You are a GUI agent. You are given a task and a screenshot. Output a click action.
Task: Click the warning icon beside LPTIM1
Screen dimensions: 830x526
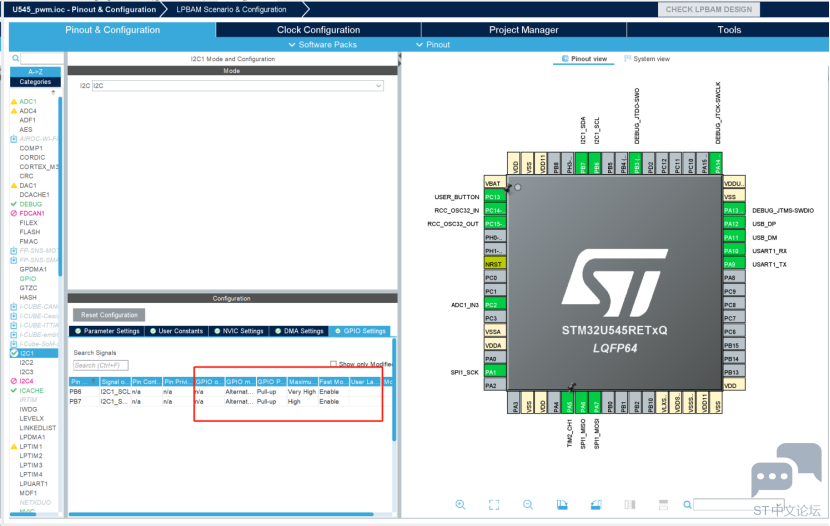[x=14, y=447]
